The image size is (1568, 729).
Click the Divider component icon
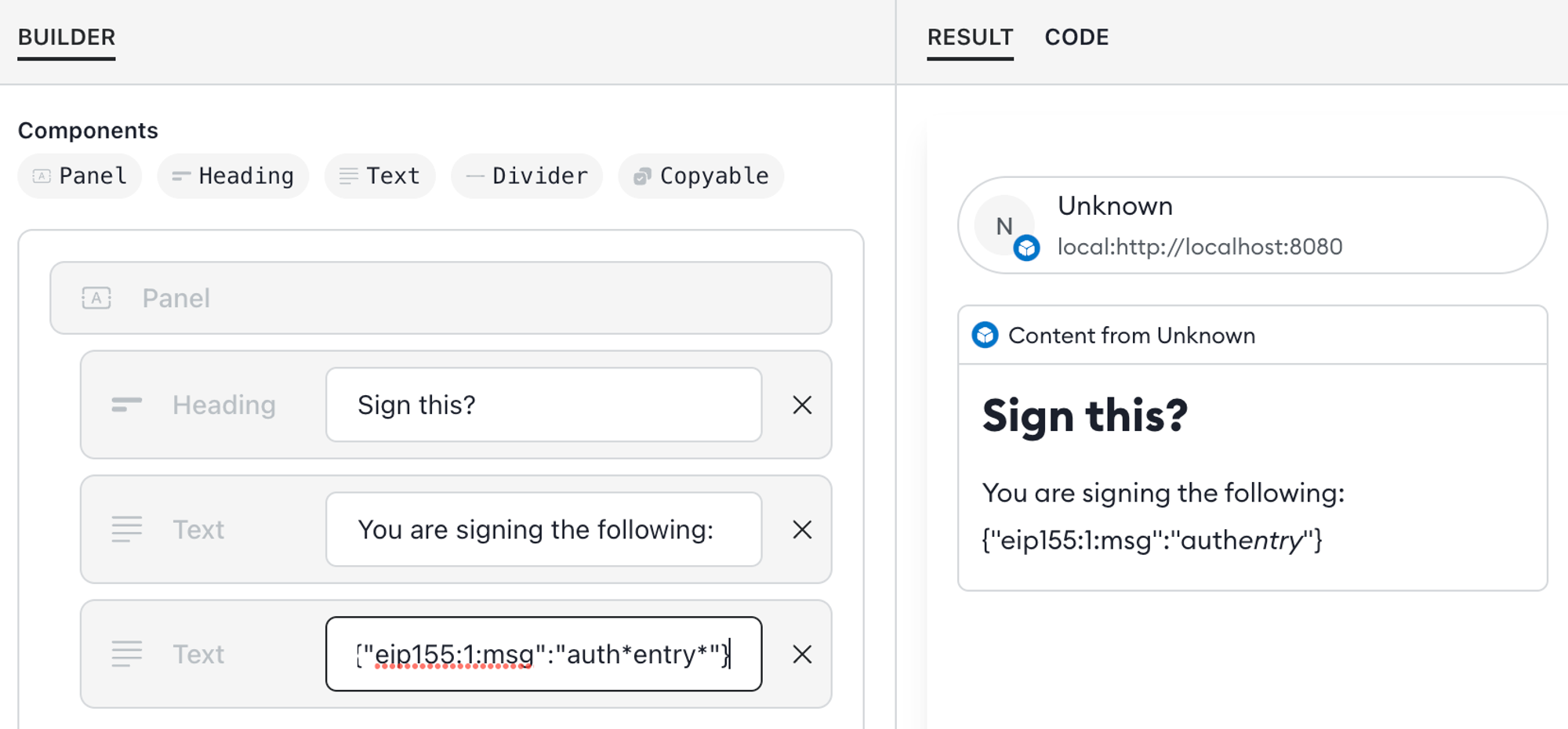[x=474, y=176]
